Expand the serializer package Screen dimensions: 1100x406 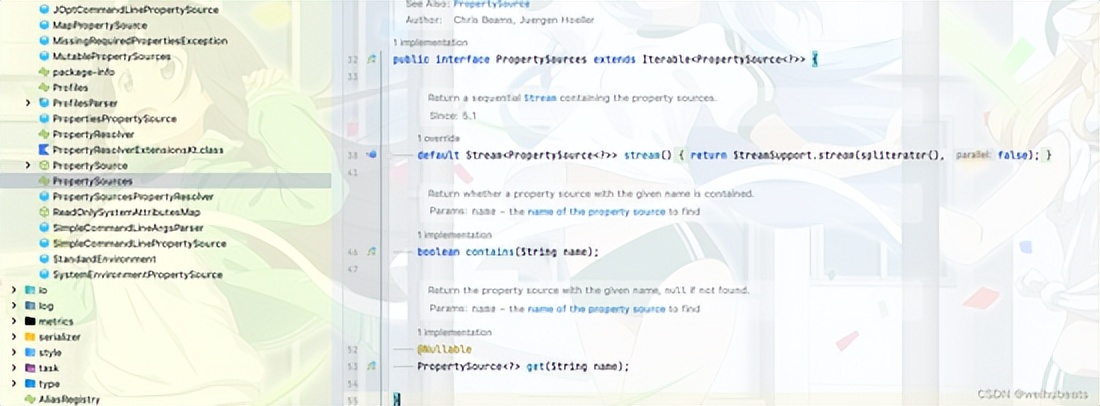13,337
